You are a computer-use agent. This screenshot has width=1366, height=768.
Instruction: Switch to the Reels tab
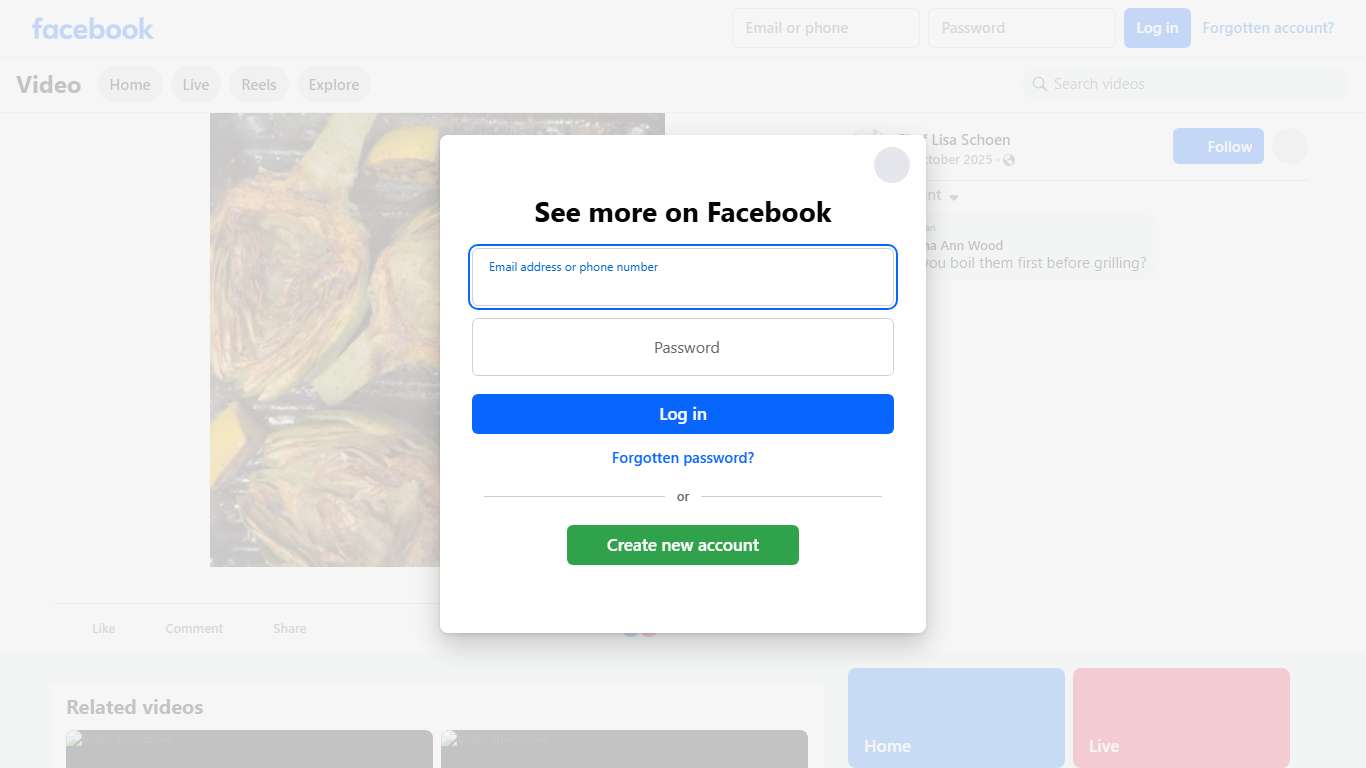pyautogui.click(x=259, y=85)
